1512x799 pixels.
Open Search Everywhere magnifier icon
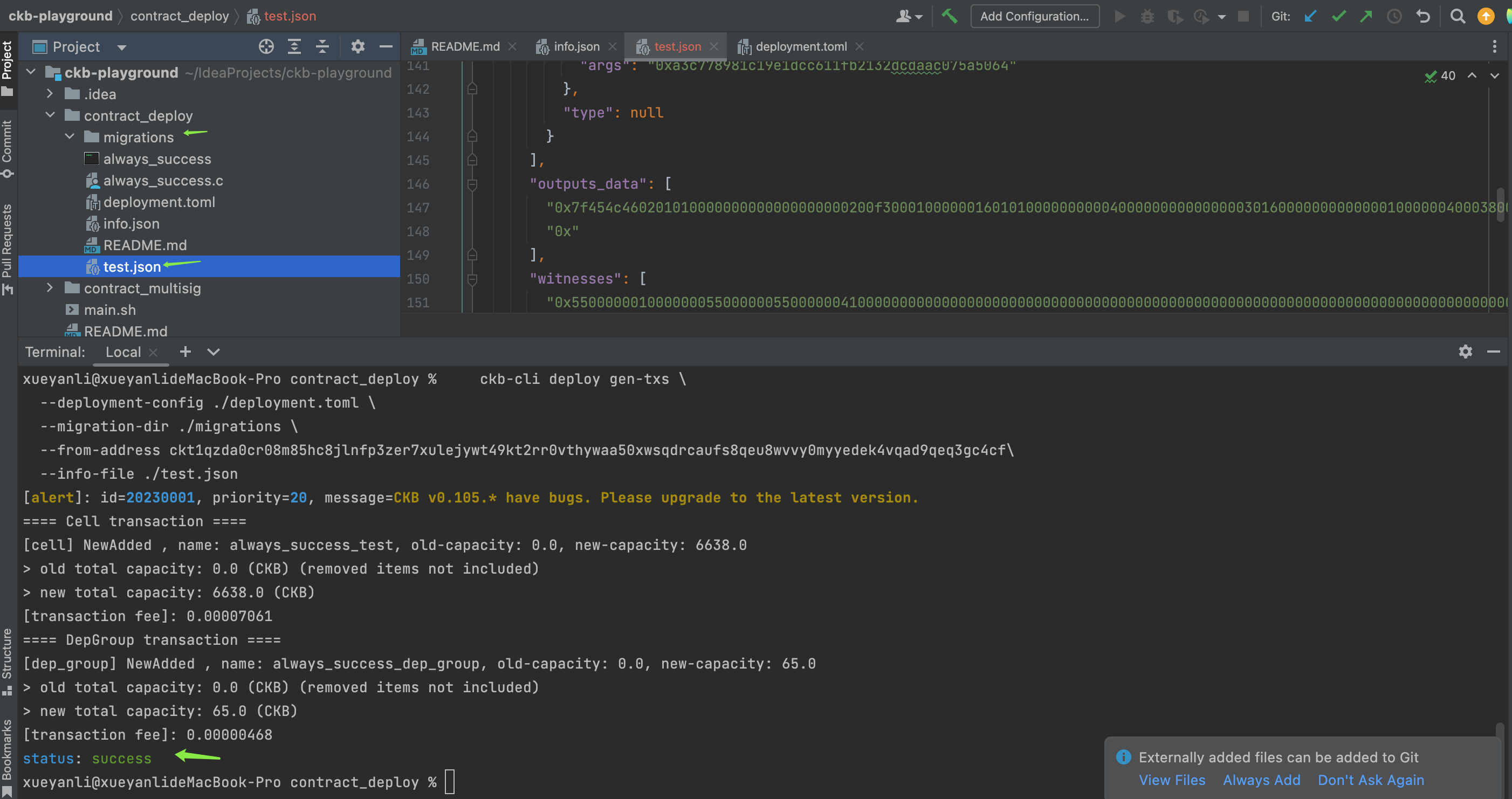(x=1458, y=16)
